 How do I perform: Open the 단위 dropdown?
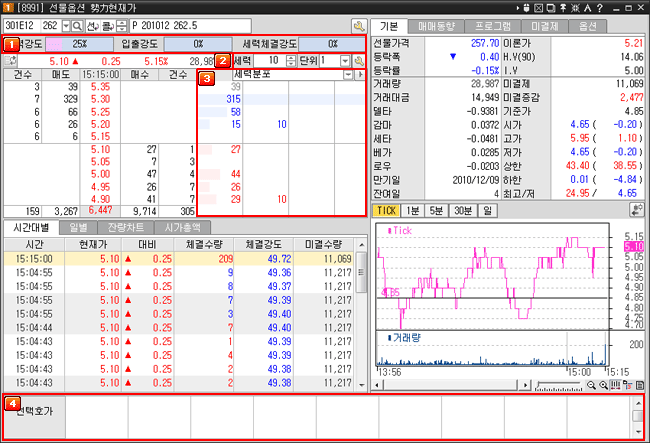(x=345, y=61)
